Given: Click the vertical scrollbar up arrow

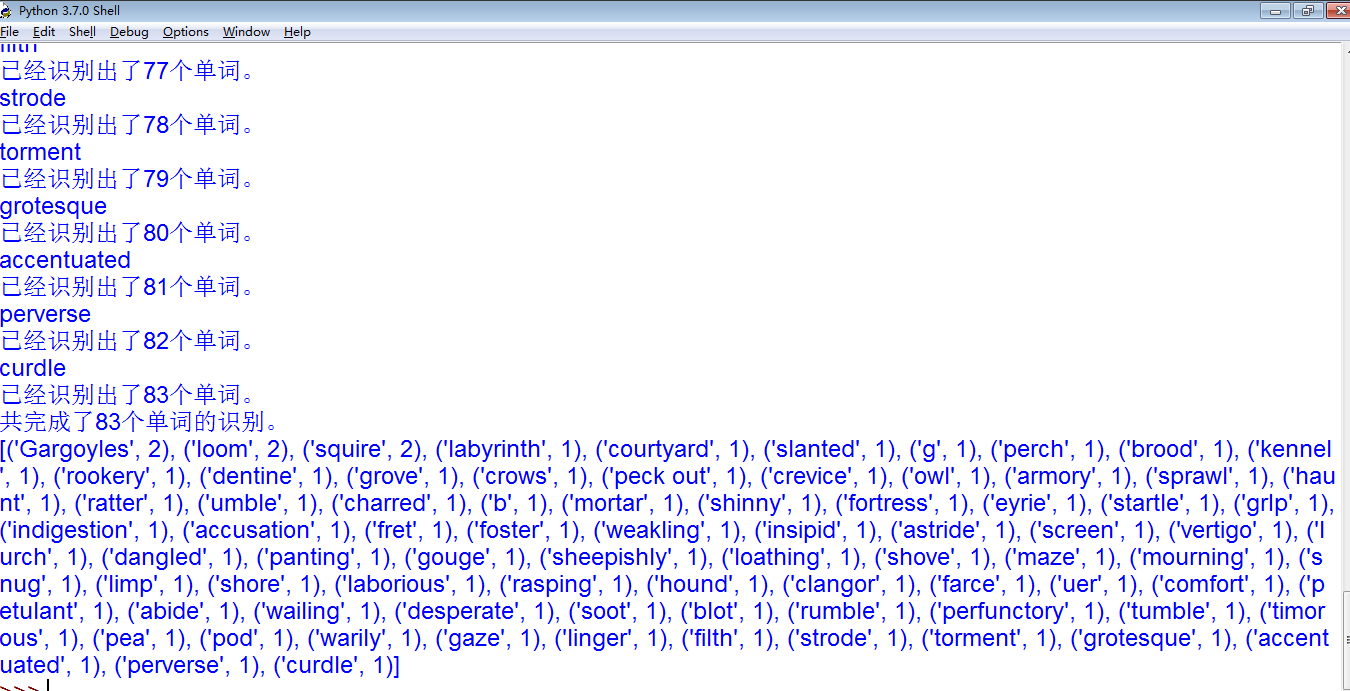Looking at the screenshot, I should point(1344,49).
